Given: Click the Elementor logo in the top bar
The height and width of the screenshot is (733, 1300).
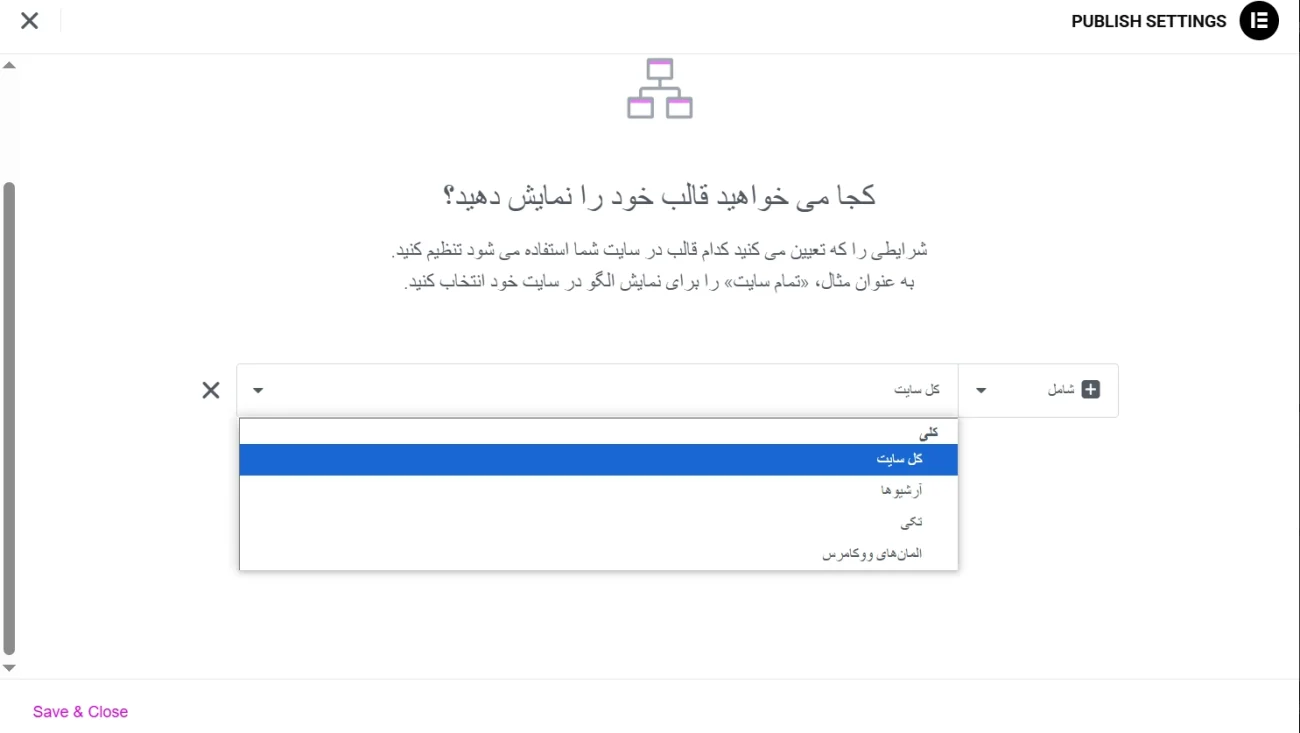Looking at the screenshot, I should [1259, 20].
